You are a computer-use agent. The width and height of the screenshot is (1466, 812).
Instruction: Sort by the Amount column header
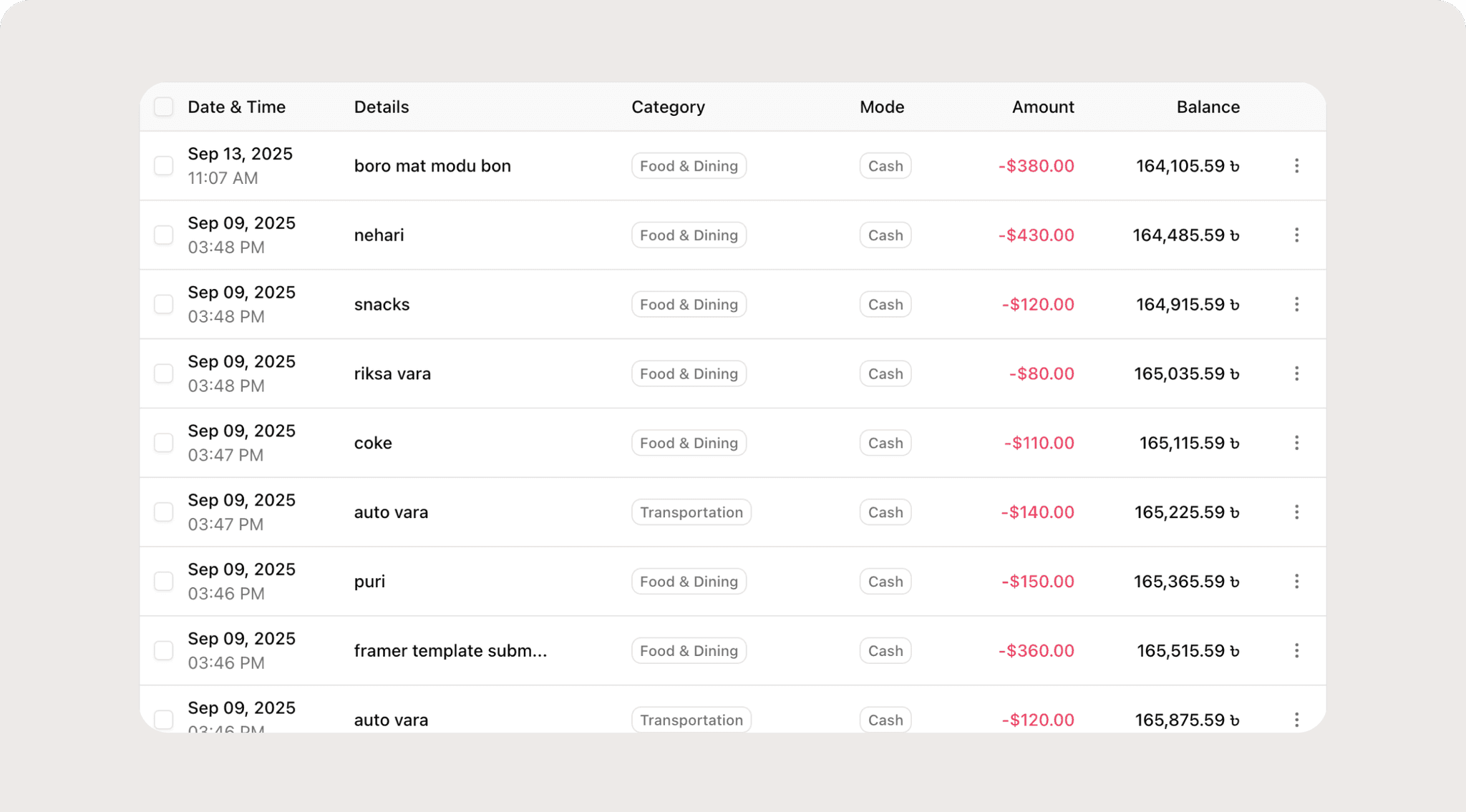click(x=1042, y=106)
